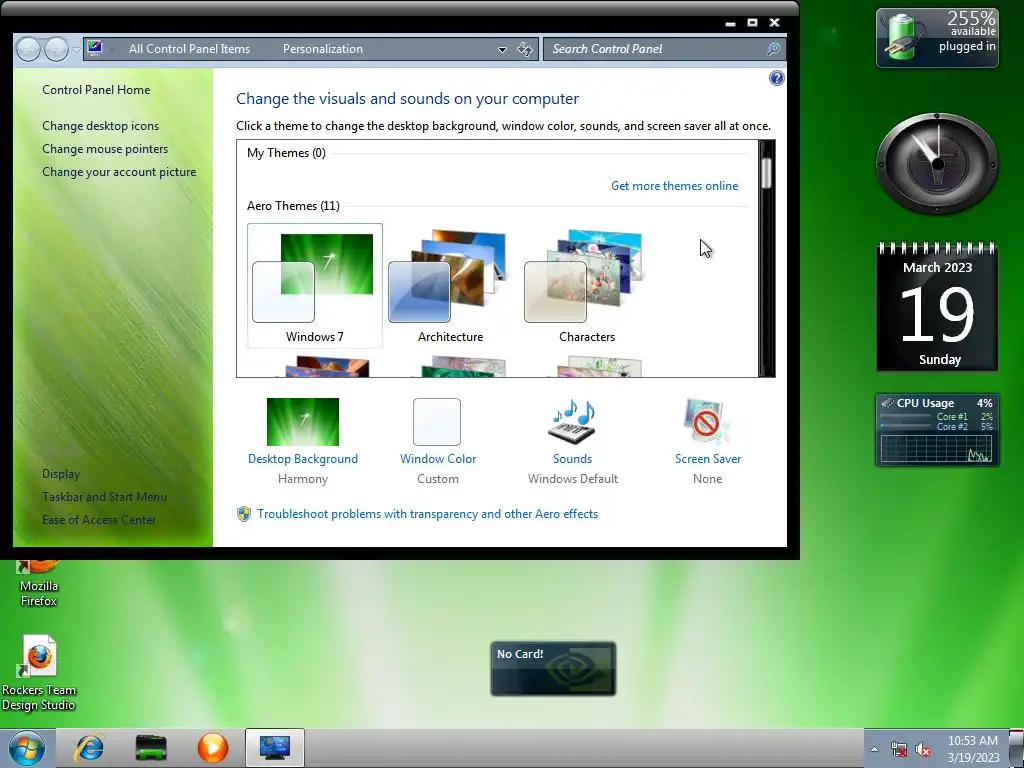Viewport: 1024px width, 768px height.
Task: Click the forward navigation arrow button
Action: 56,49
